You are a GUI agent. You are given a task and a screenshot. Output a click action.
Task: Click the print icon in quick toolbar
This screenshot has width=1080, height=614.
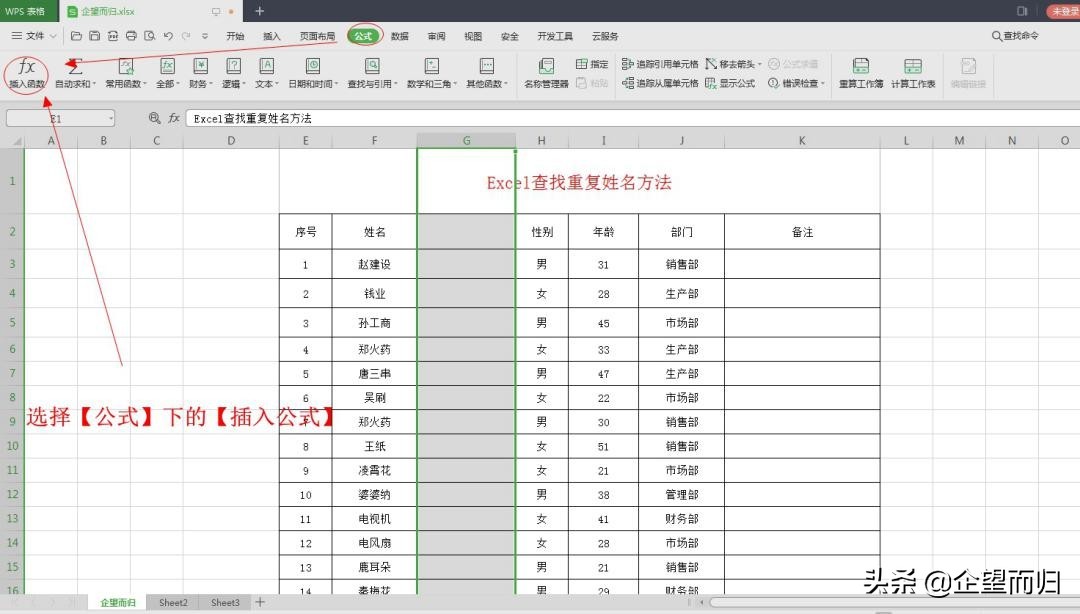pyautogui.click(x=131, y=36)
